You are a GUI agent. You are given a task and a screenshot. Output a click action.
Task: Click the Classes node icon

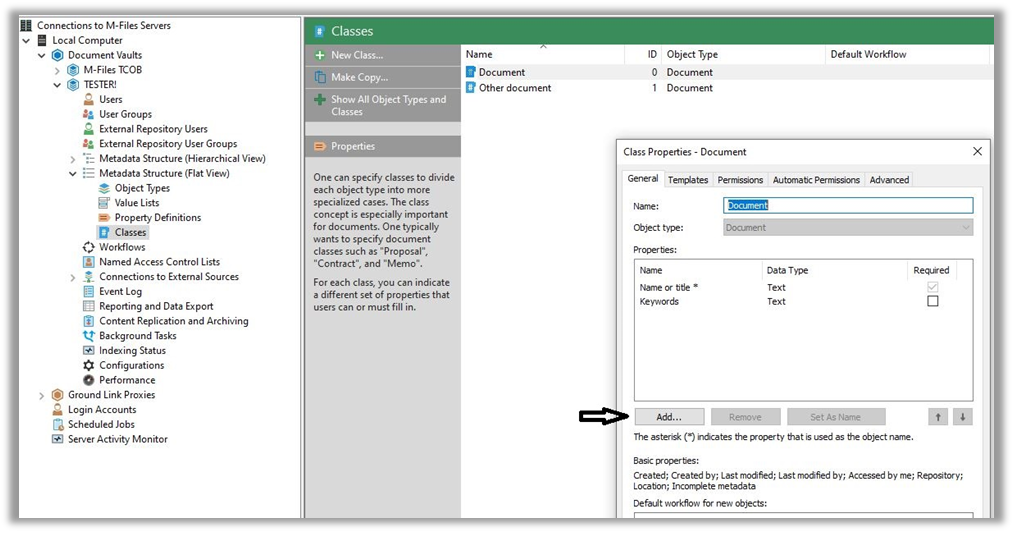tap(104, 232)
